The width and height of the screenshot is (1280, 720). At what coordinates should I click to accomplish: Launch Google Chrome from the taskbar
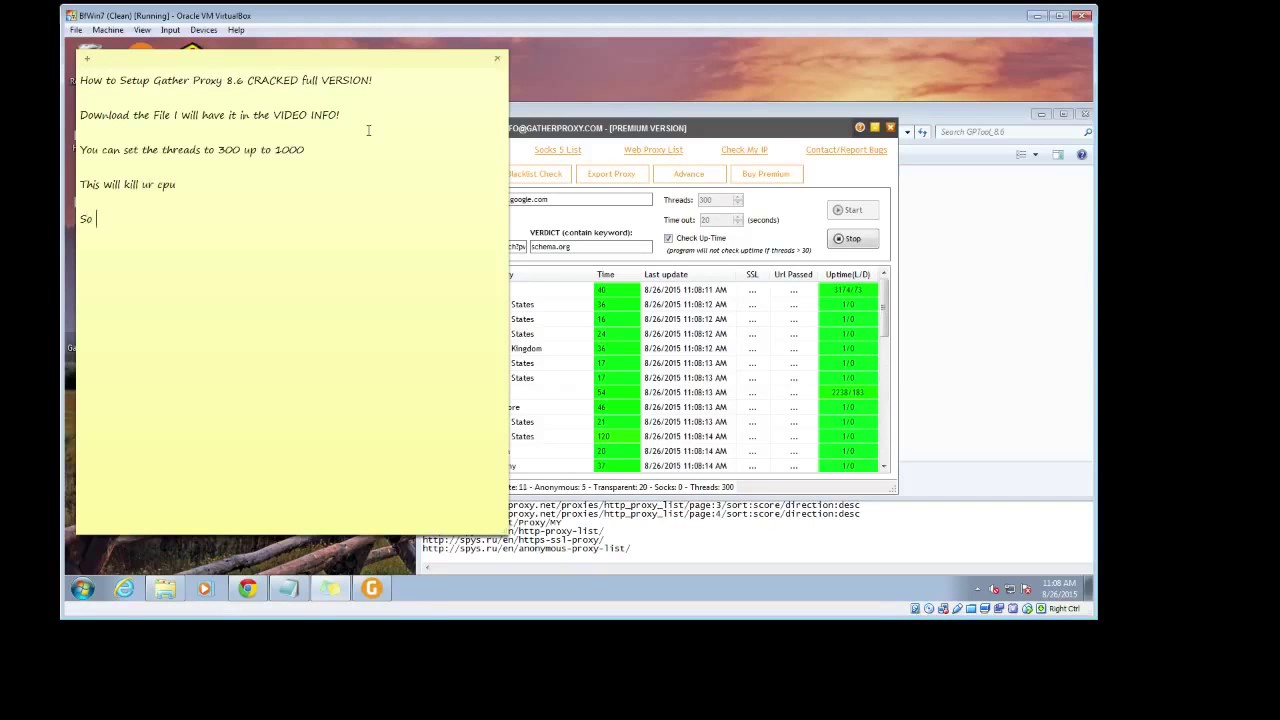pos(247,589)
